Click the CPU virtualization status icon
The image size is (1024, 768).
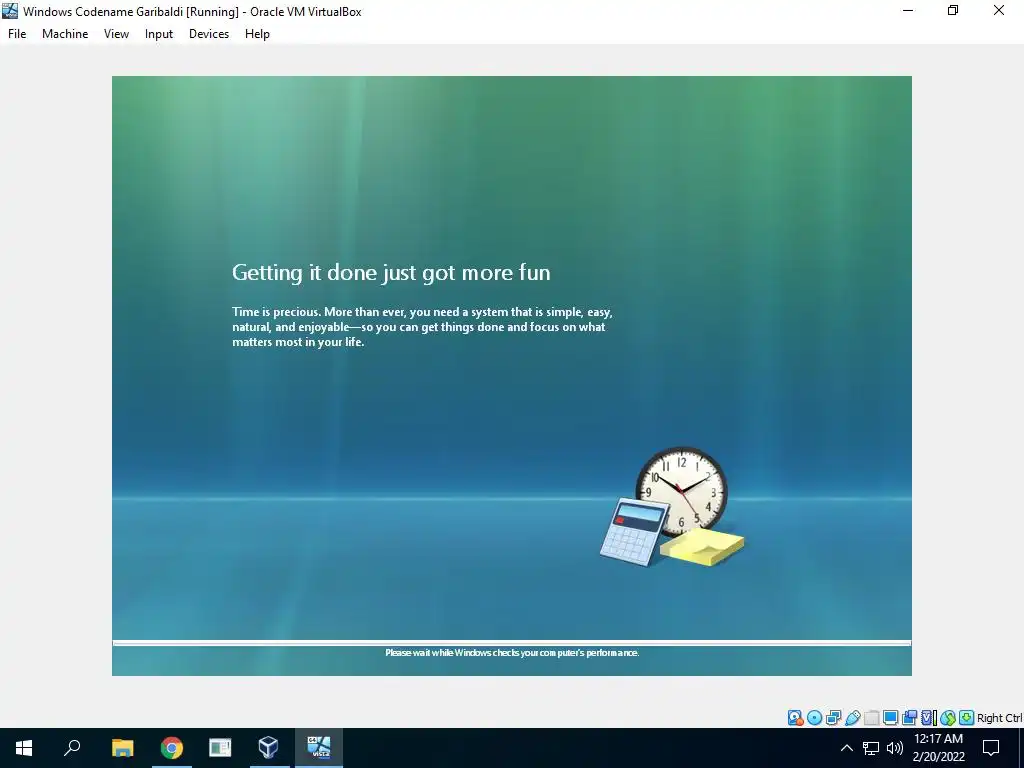(929, 718)
